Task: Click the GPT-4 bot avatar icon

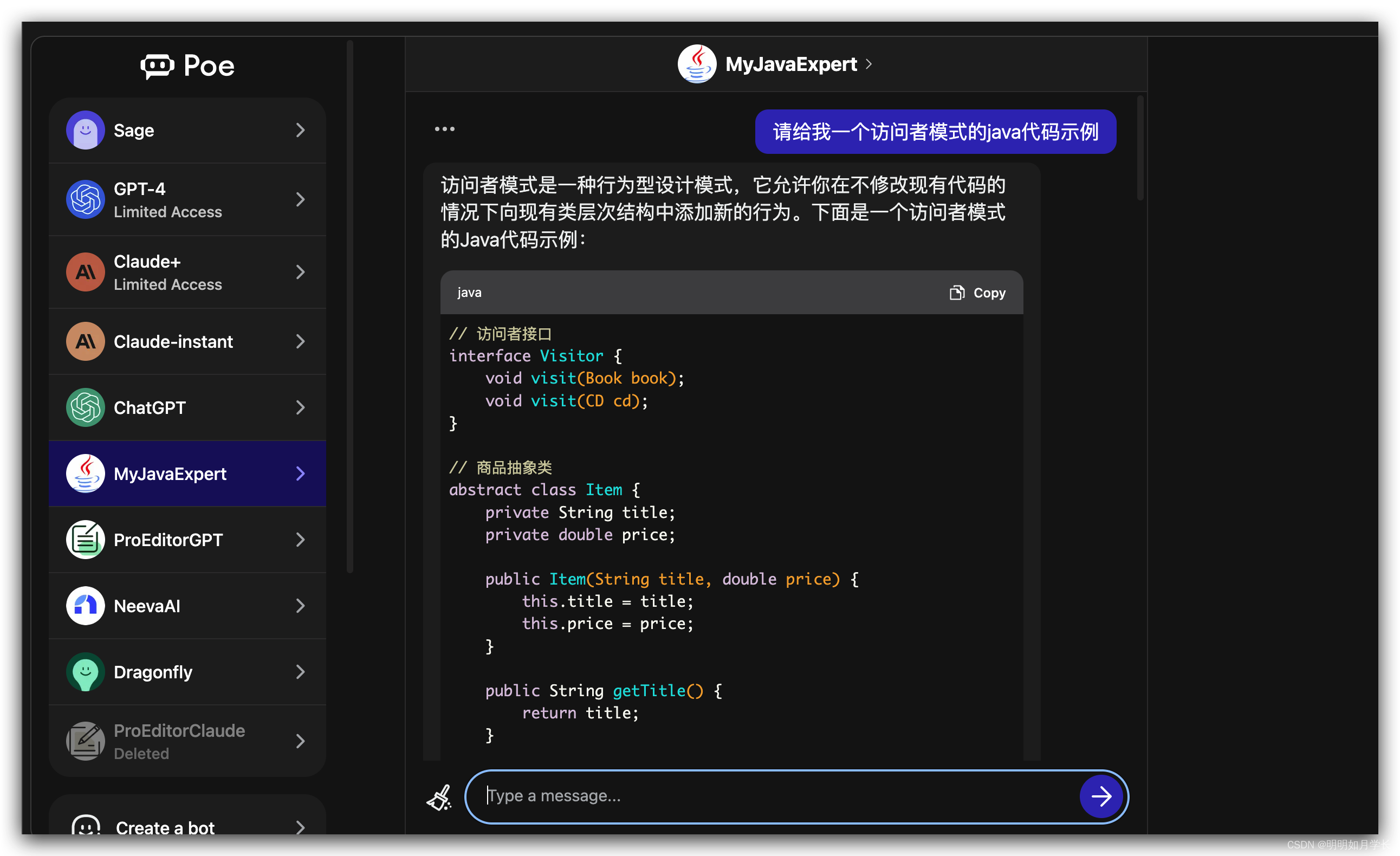Action: tap(85, 199)
